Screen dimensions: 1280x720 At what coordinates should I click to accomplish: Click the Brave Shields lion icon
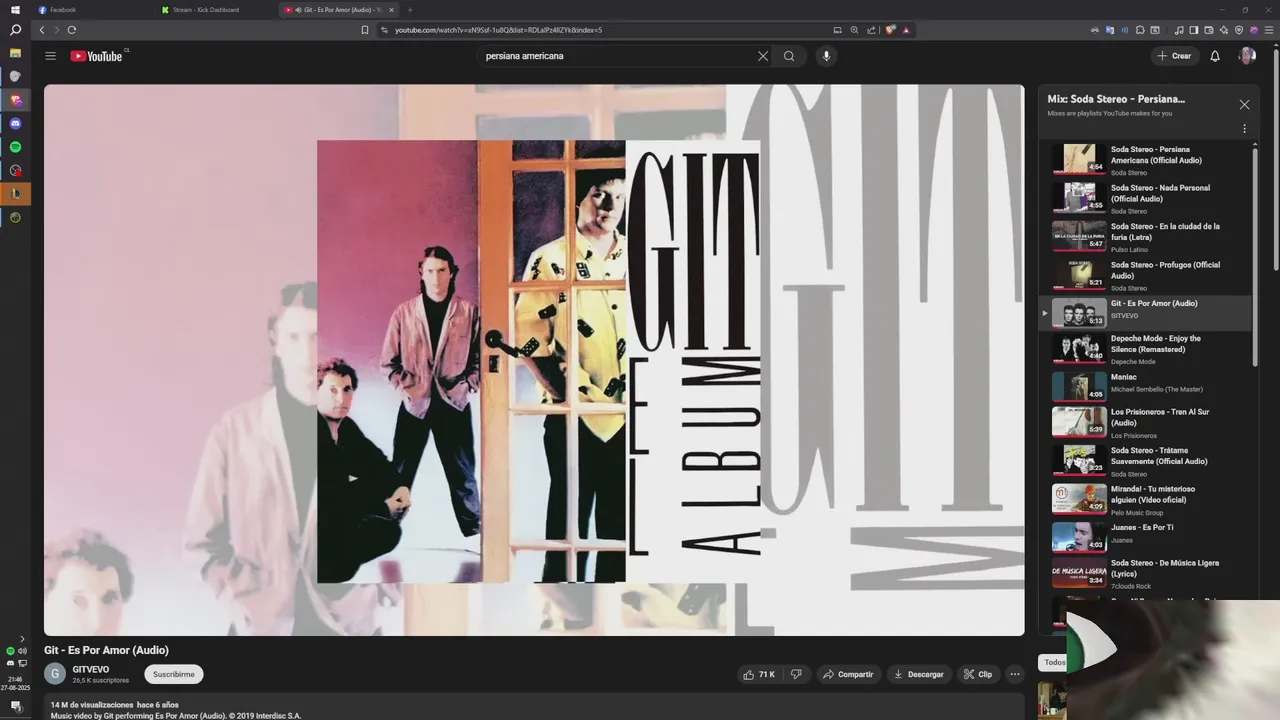(x=890, y=30)
